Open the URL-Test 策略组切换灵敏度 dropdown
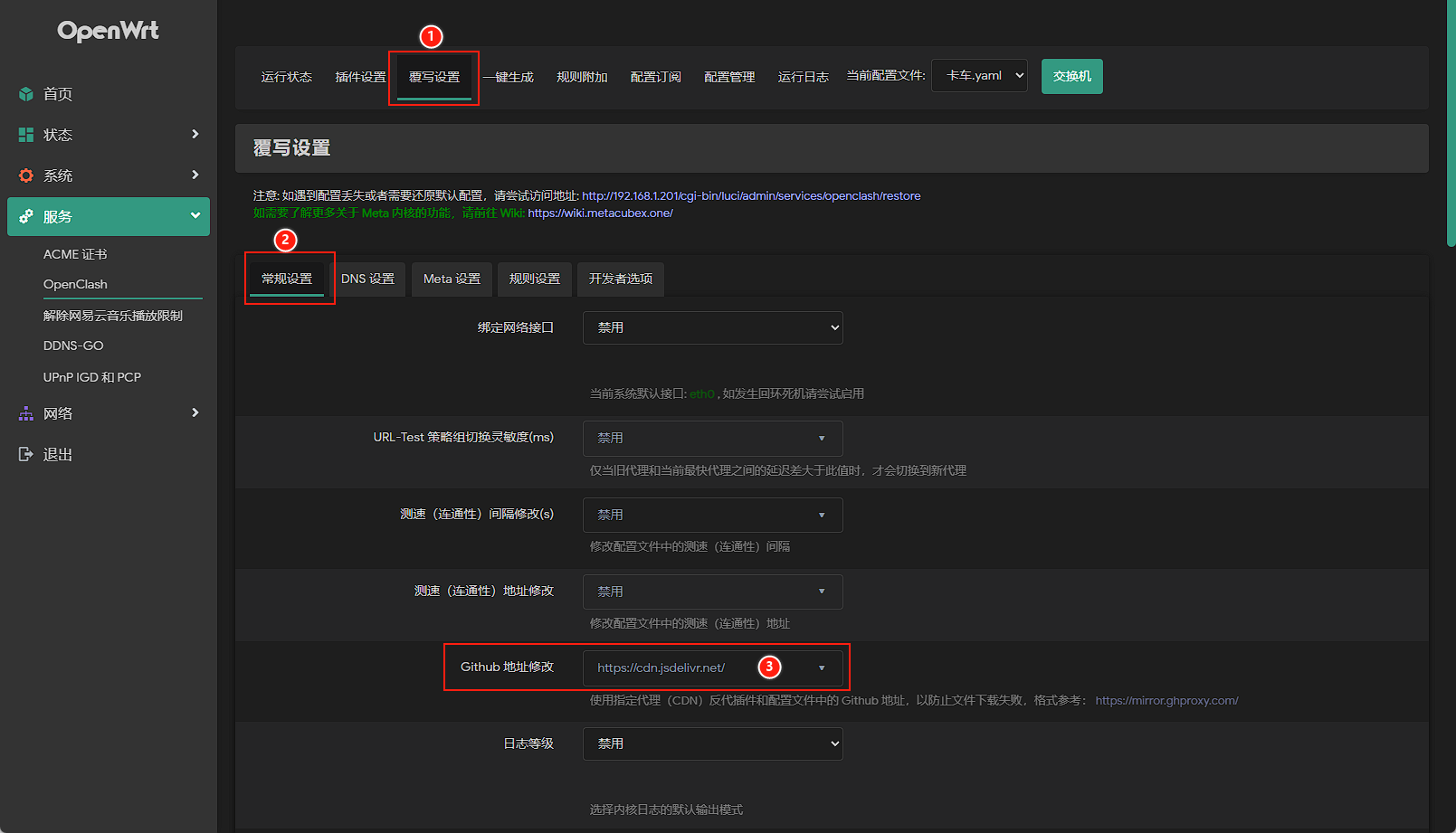The width and height of the screenshot is (1456, 833). (x=713, y=438)
